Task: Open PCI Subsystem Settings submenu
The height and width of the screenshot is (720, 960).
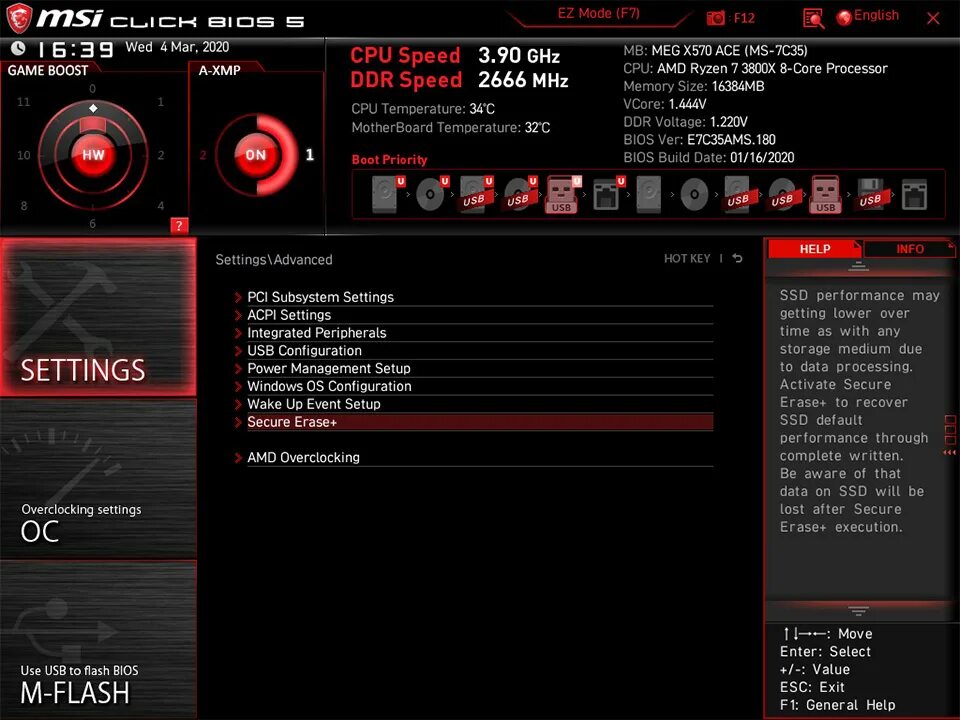Action: coord(474,297)
